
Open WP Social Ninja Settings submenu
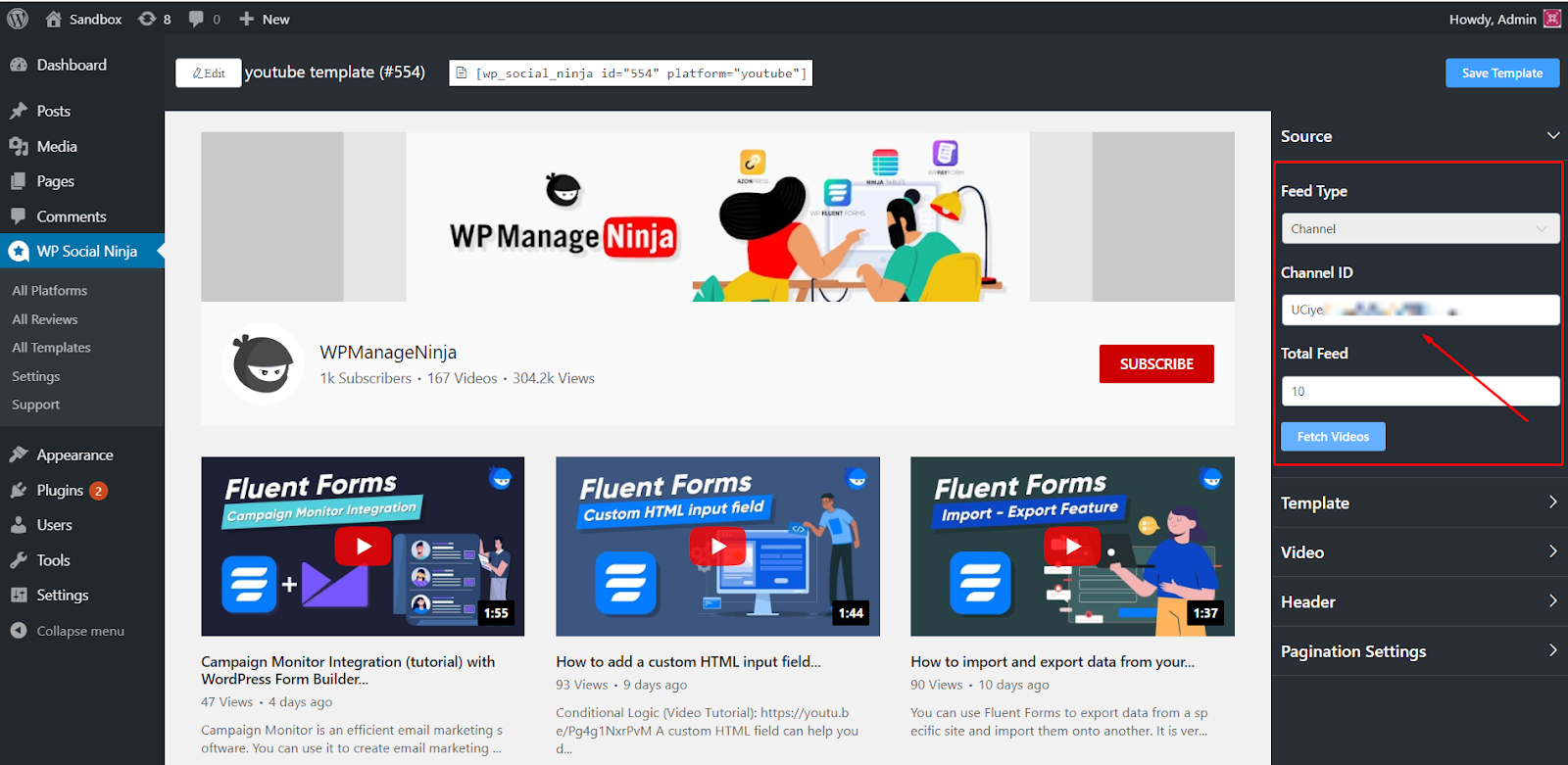point(36,376)
